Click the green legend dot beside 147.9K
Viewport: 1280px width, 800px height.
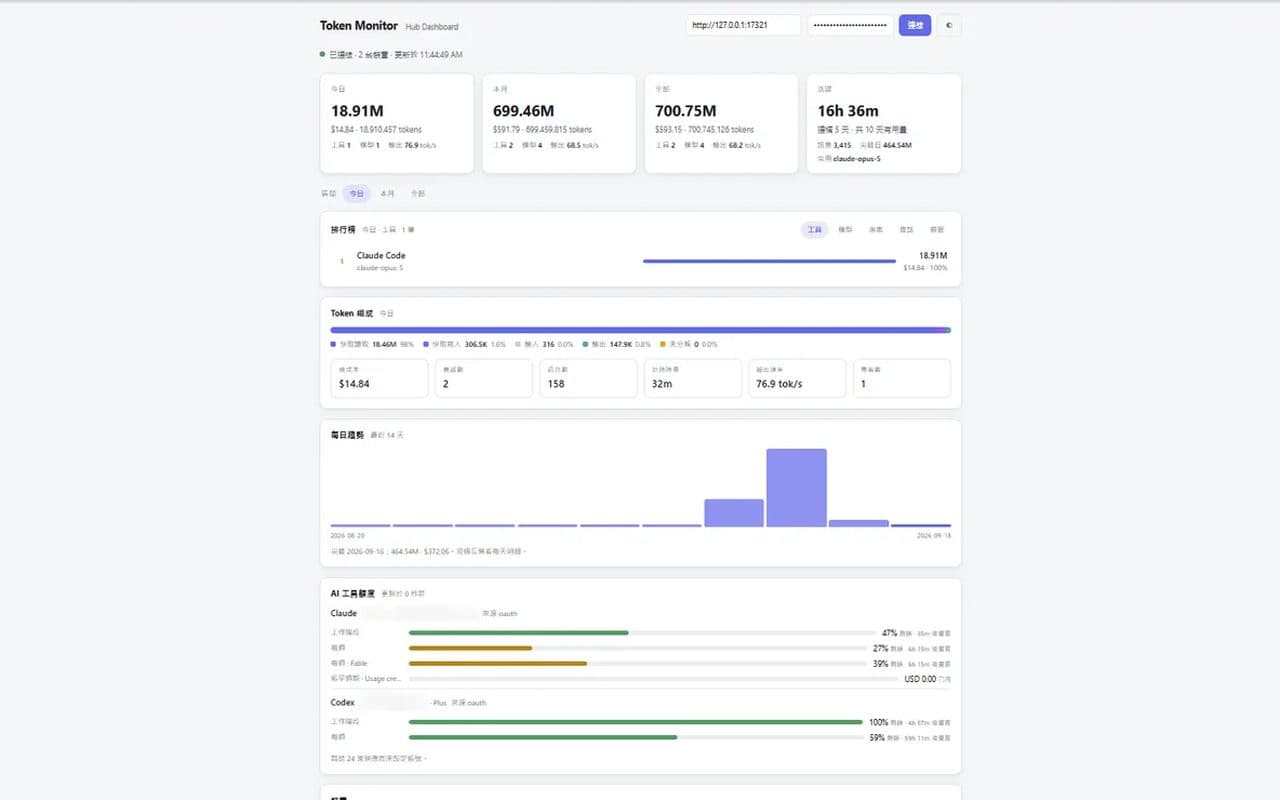click(585, 344)
